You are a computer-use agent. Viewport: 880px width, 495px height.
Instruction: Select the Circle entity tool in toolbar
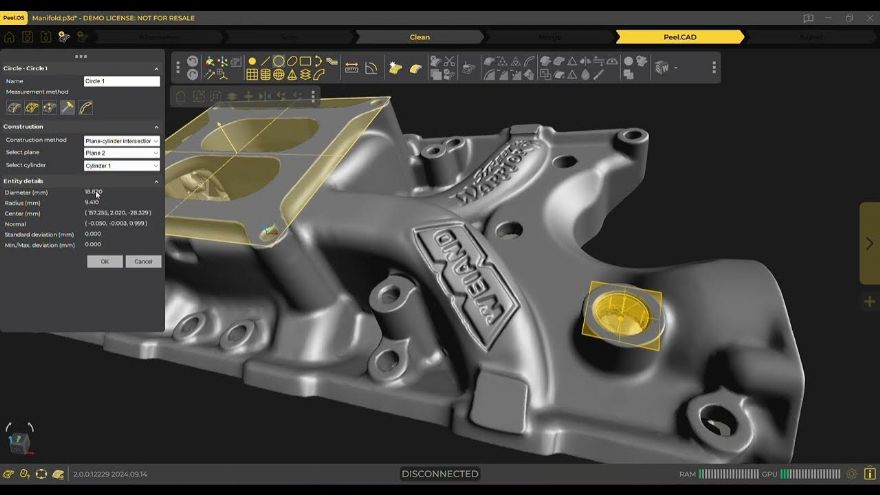tap(278, 61)
